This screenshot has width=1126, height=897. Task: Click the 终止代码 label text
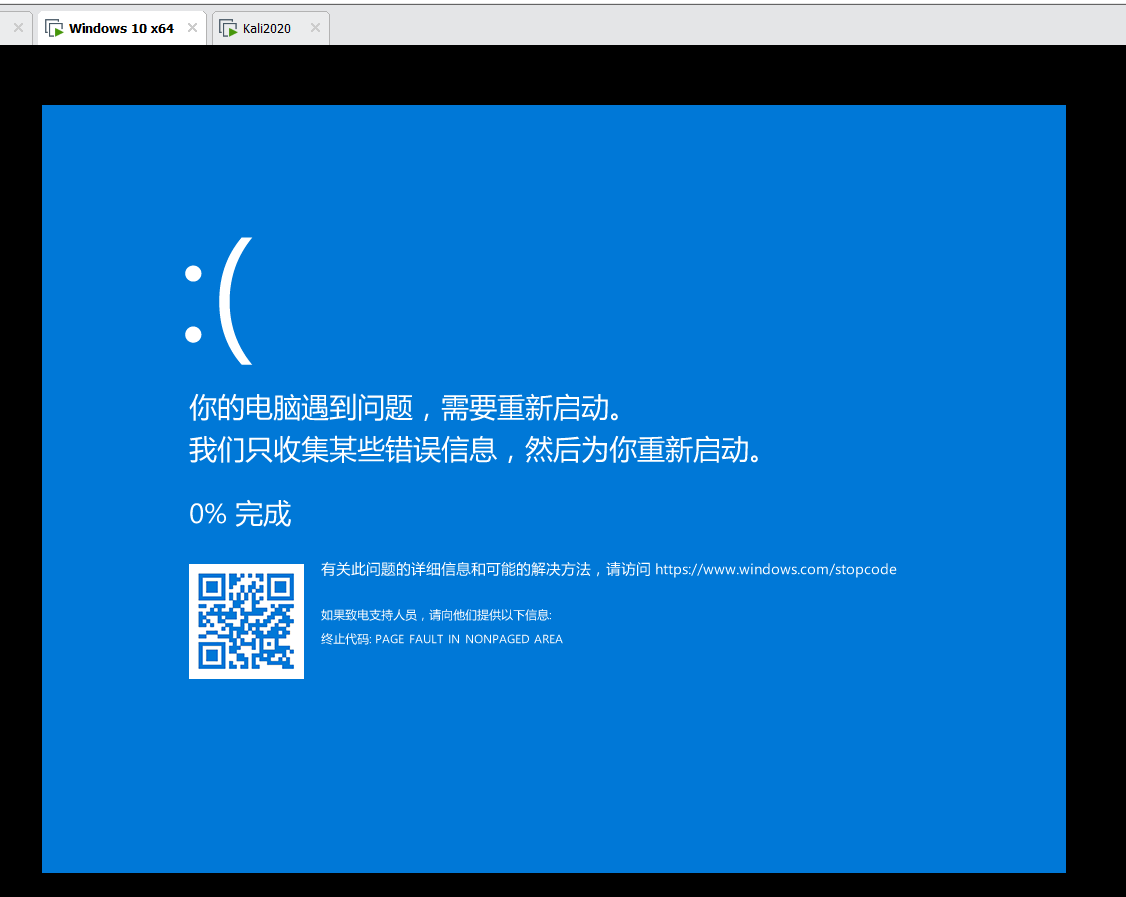pos(345,638)
